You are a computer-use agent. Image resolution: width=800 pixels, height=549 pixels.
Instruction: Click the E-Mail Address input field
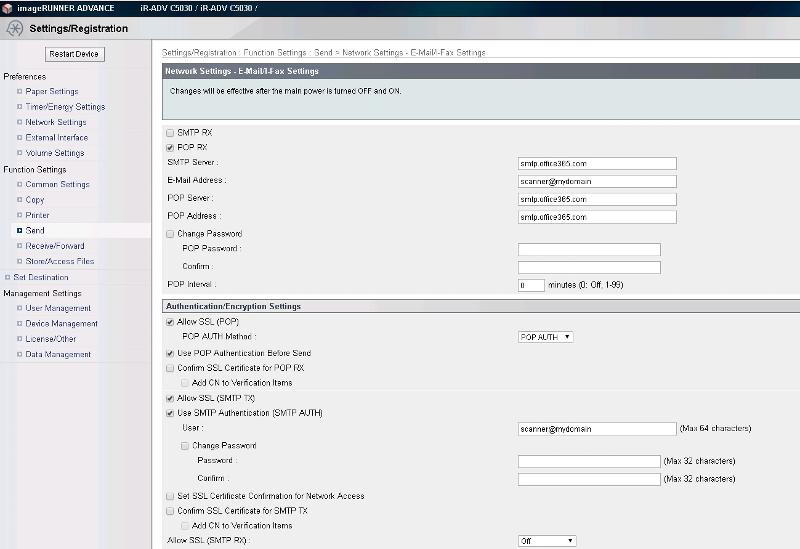pos(597,181)
